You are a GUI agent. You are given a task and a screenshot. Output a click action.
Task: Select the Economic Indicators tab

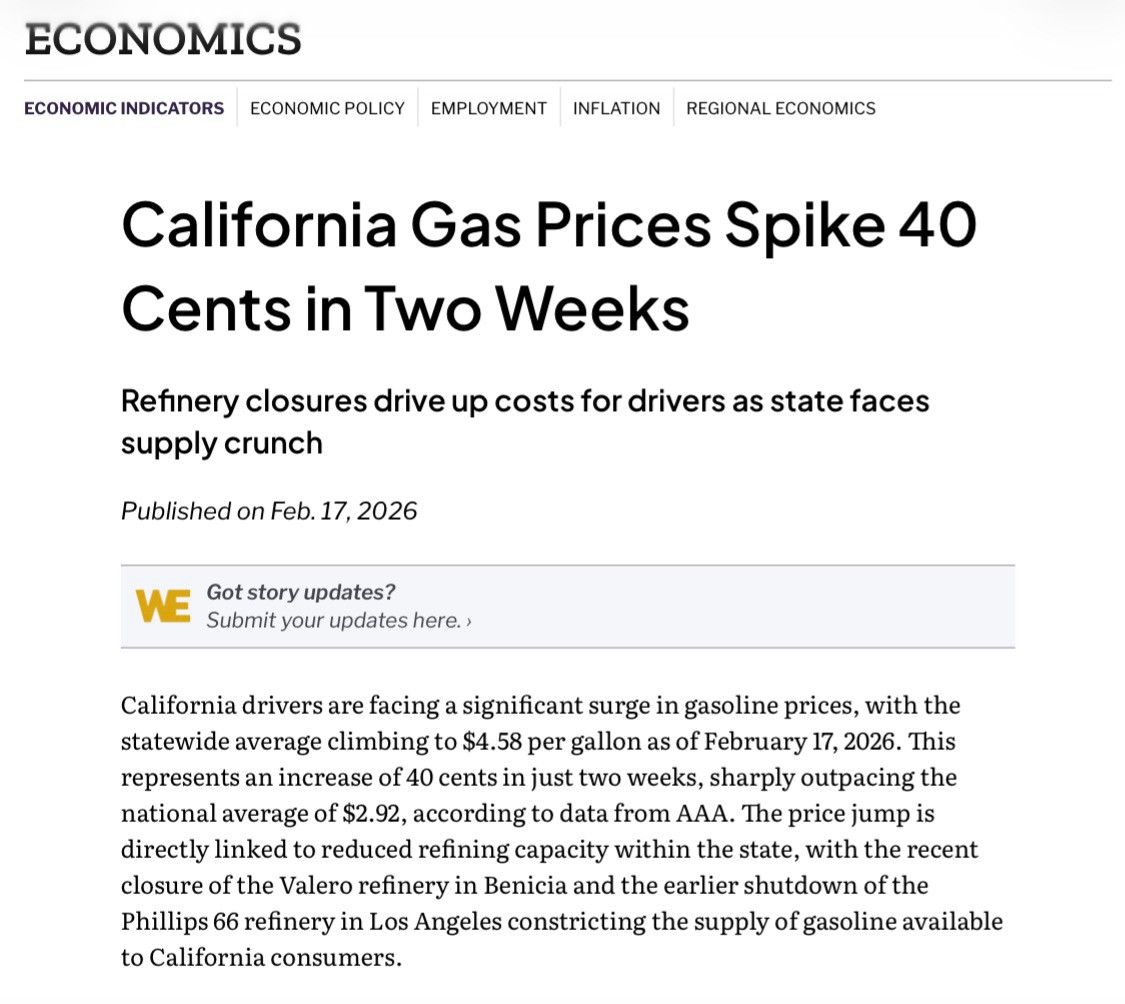124,108
